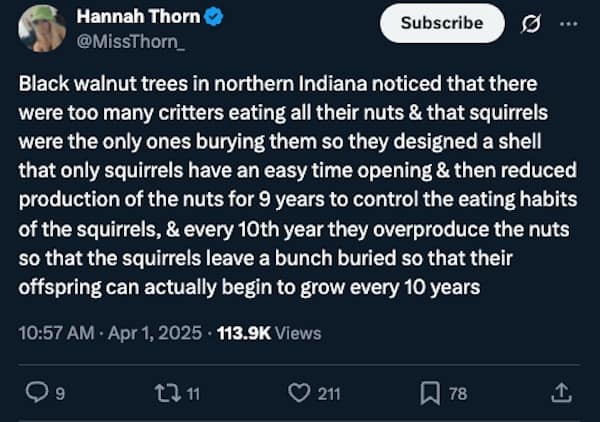Image resolution: width=600 pixels, height=422 pixels.
Task: Click the reply speech bubble icon
Action: [x=33, y=393]
